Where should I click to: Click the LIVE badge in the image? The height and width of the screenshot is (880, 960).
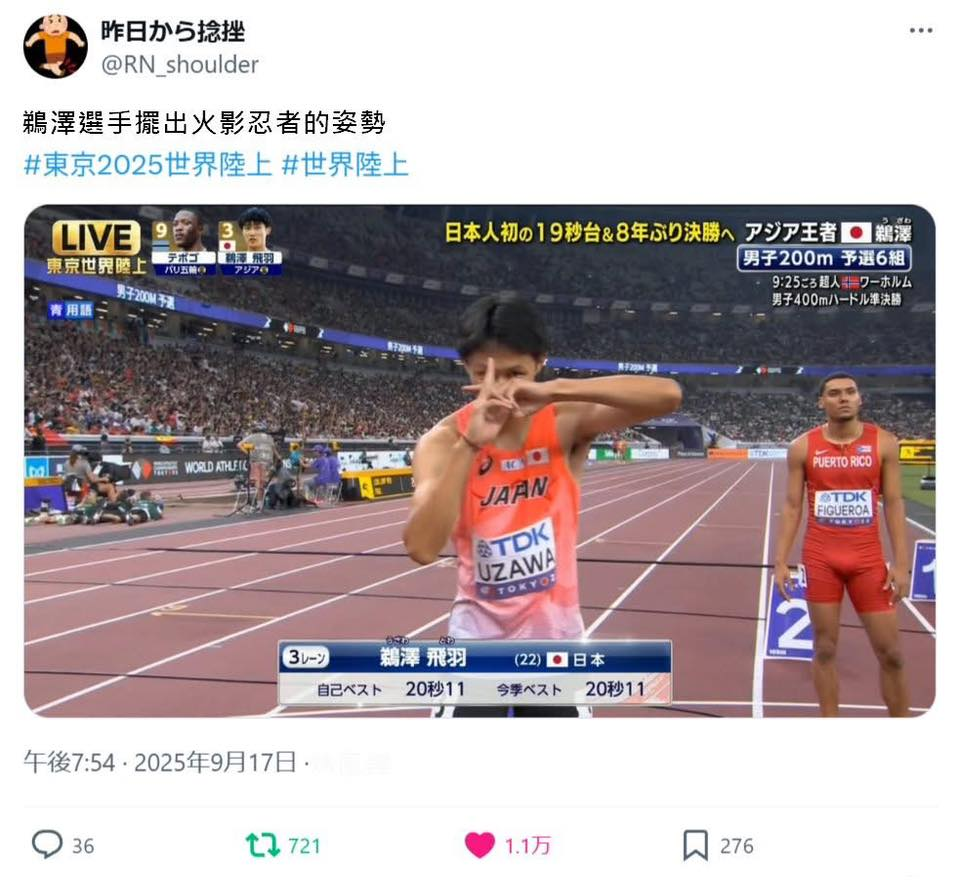point(96,238)
